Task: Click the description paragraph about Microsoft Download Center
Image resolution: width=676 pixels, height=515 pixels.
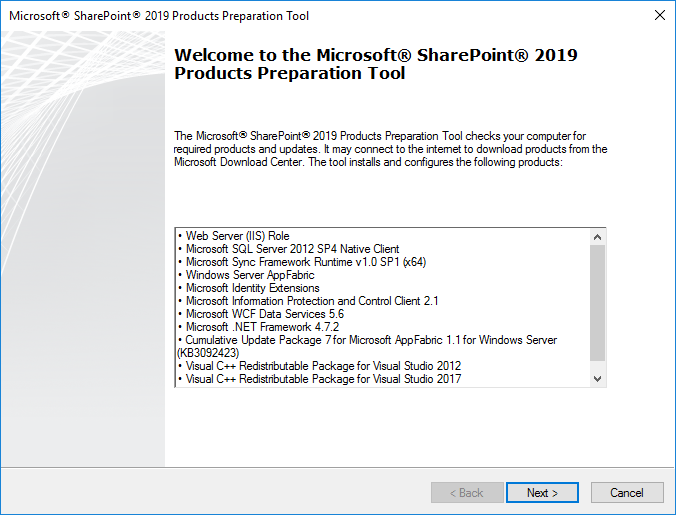Action: tap(391, 149)
